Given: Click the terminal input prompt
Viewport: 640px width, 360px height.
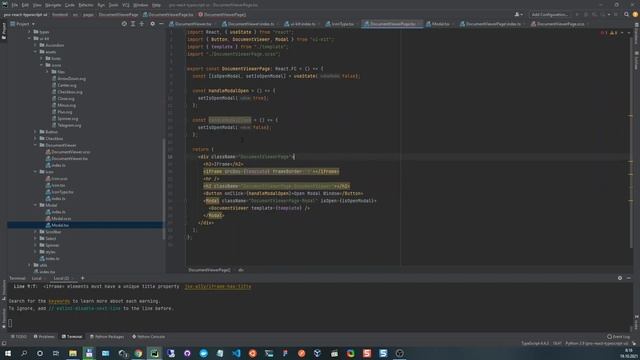Looking at the screenshot, I should [x=11, y=323].
